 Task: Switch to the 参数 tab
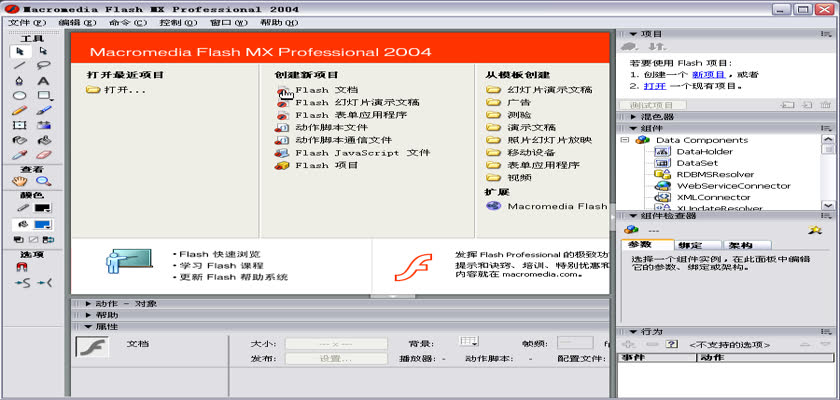pyautogui.click(x=648, y=245)
